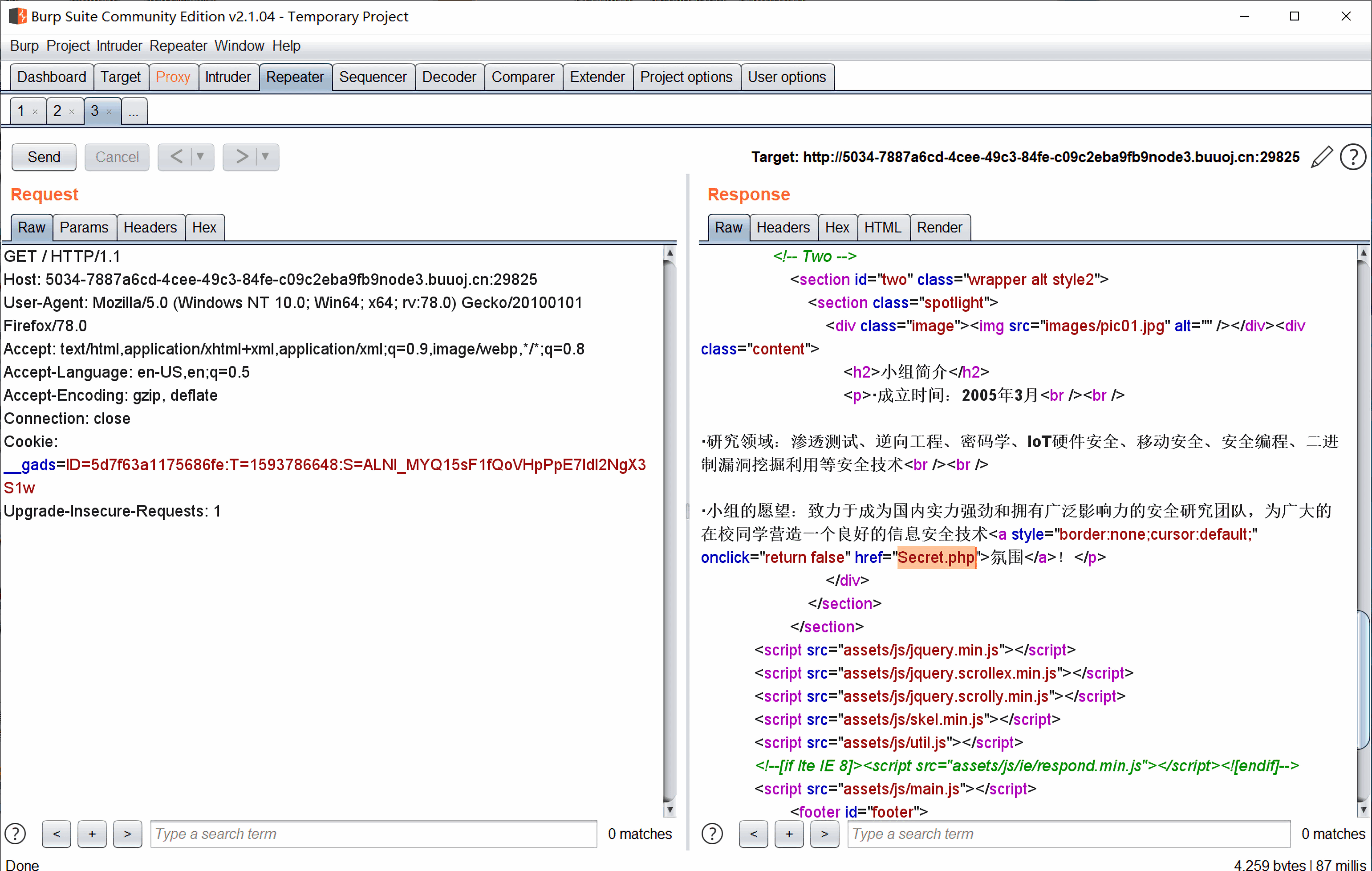Open the Decoder tab

click(x=449, y=77)
